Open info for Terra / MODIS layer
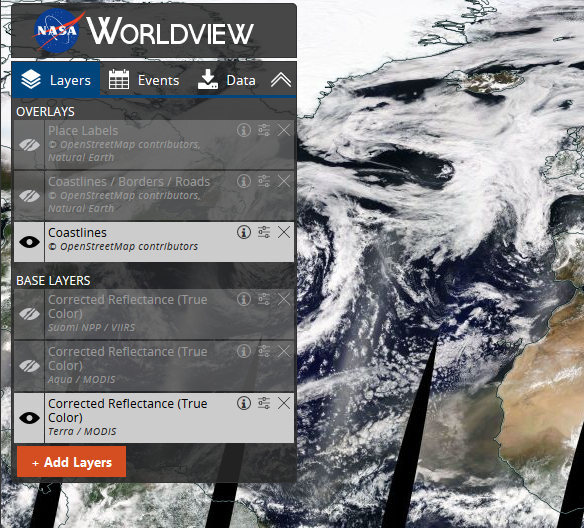Viewport: 584px width, 528px height. coord(244,403)
